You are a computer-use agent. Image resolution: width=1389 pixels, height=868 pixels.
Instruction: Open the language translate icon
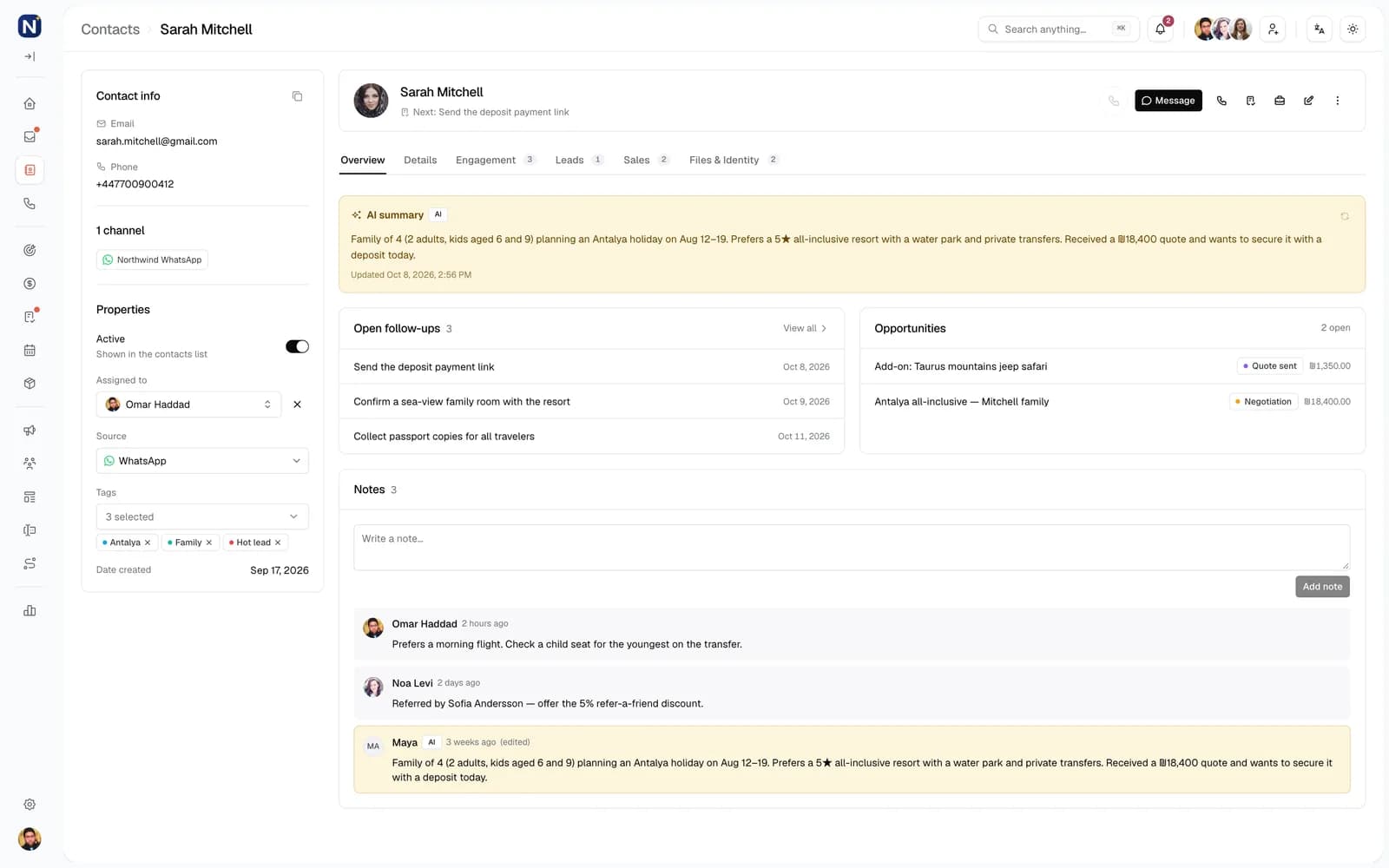point(1320,29)
